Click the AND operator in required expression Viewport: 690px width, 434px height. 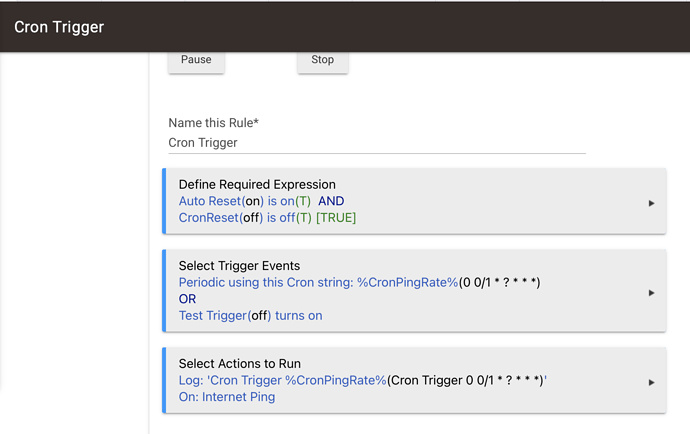pyautogui.click(x=331, y=201)
